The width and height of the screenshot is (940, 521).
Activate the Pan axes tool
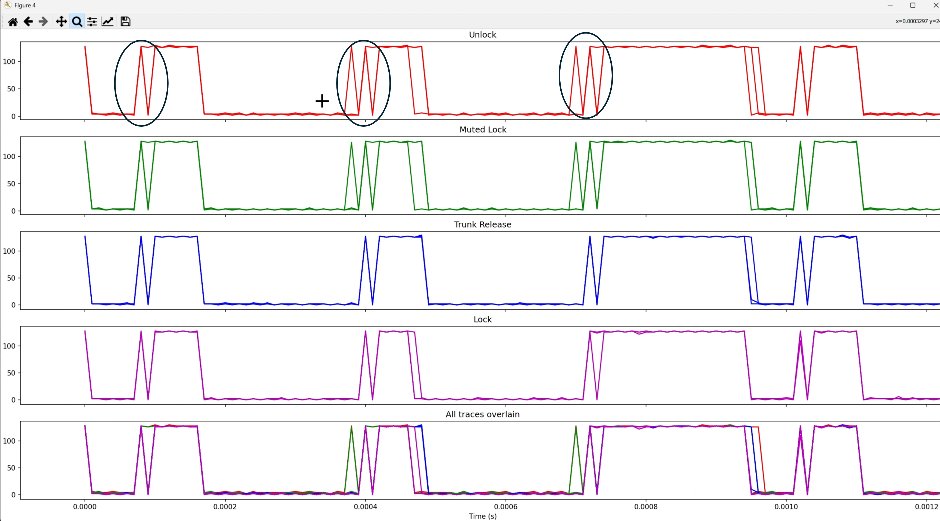(x=61, y=22)
